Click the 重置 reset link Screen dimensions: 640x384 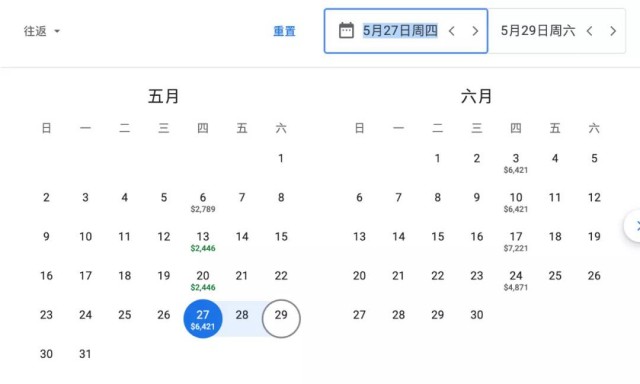point(284,31)
